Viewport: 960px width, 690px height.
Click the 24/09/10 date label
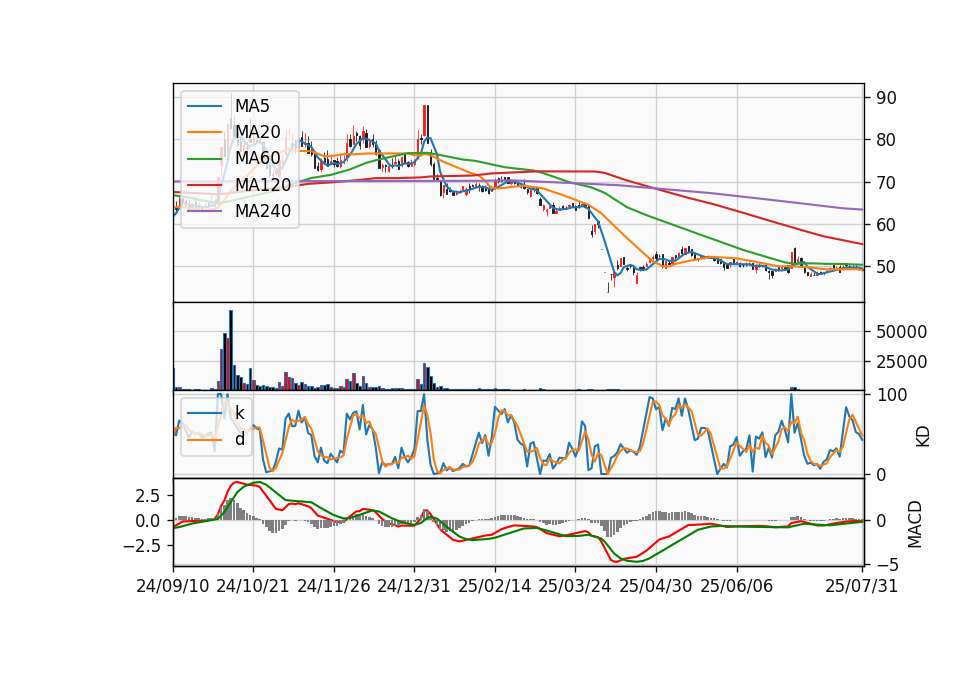click(x=173, y=586)
